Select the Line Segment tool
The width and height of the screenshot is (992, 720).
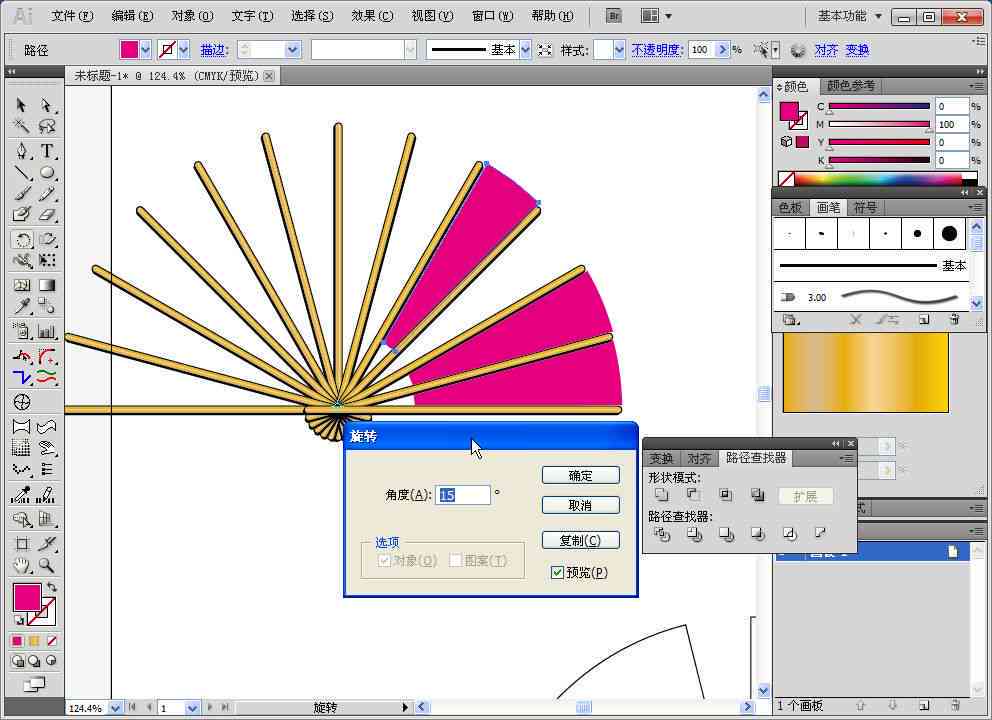[21, 172]
